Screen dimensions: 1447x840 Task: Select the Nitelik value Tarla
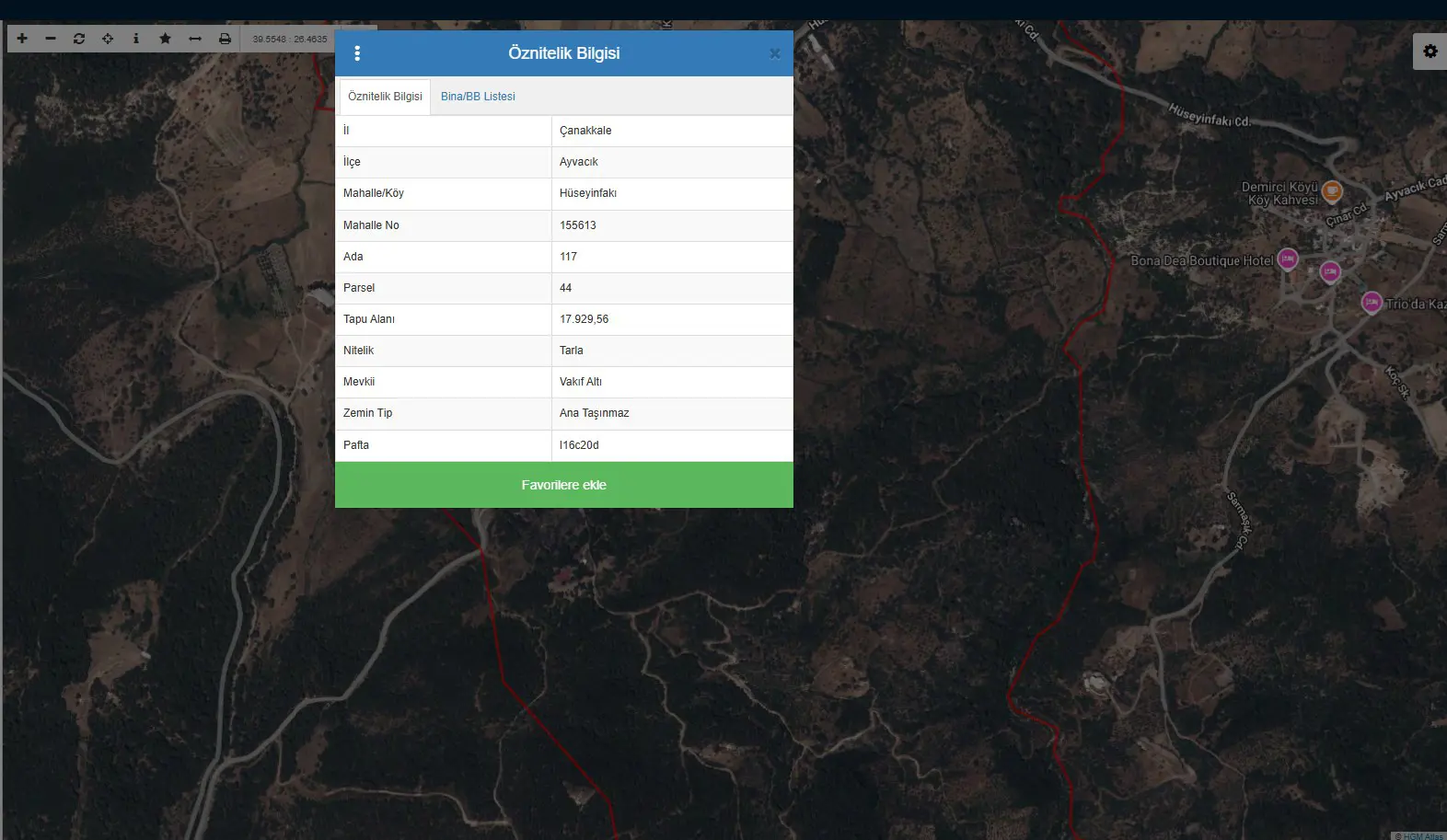[672, 351]
